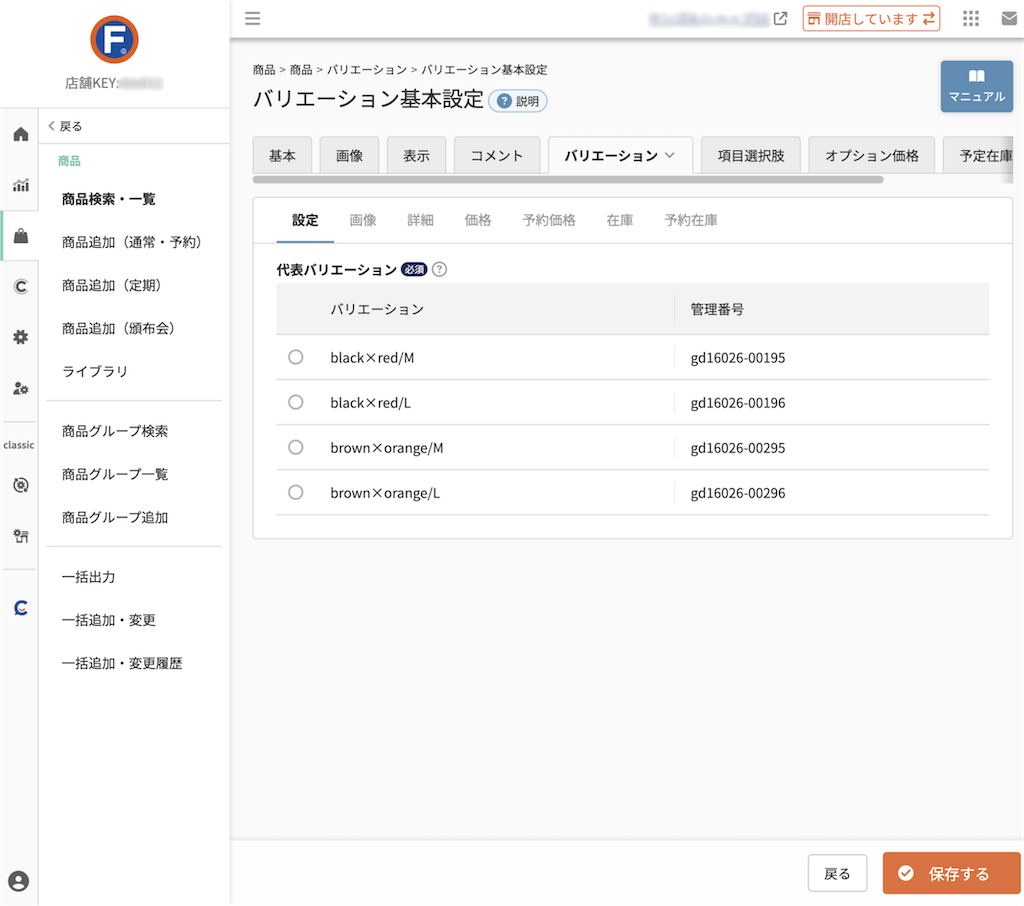Open ライブラリ menu item
Image resolution: width=1024 pixels, height=906 pixels.
click(95, 372)
